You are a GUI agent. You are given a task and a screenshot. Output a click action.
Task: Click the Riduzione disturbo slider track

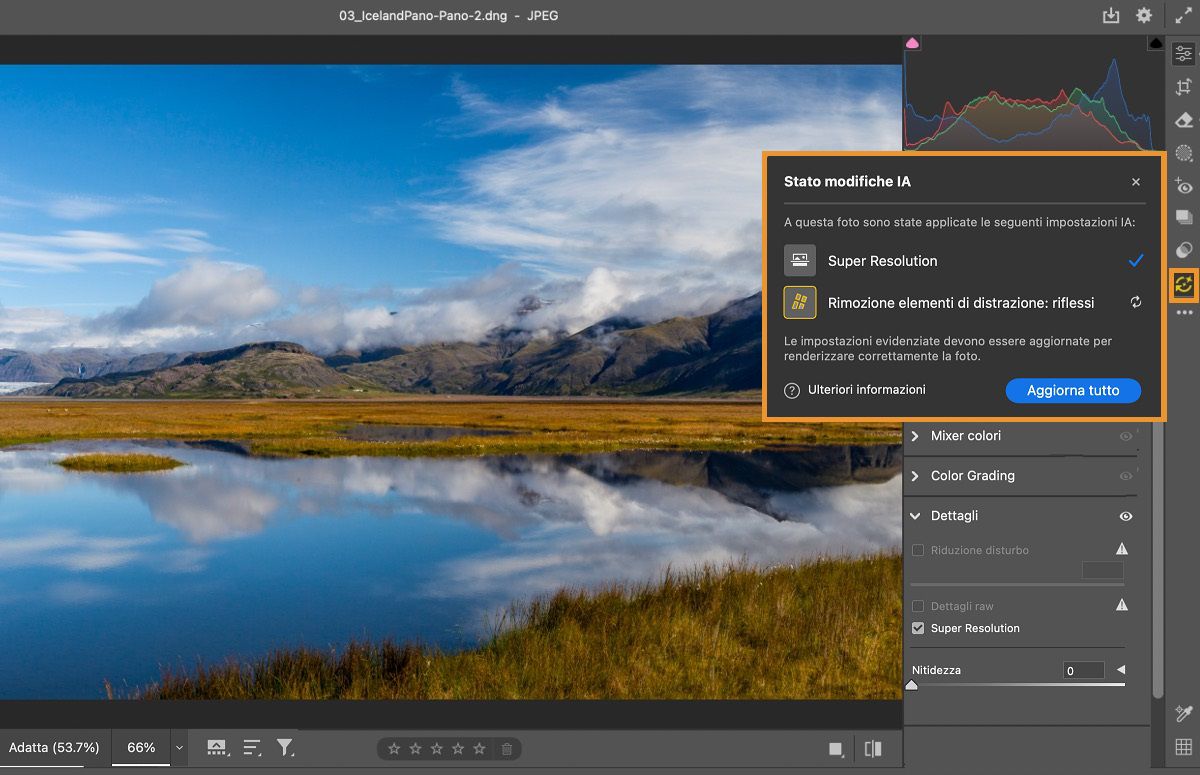(x=1018, y=584)
